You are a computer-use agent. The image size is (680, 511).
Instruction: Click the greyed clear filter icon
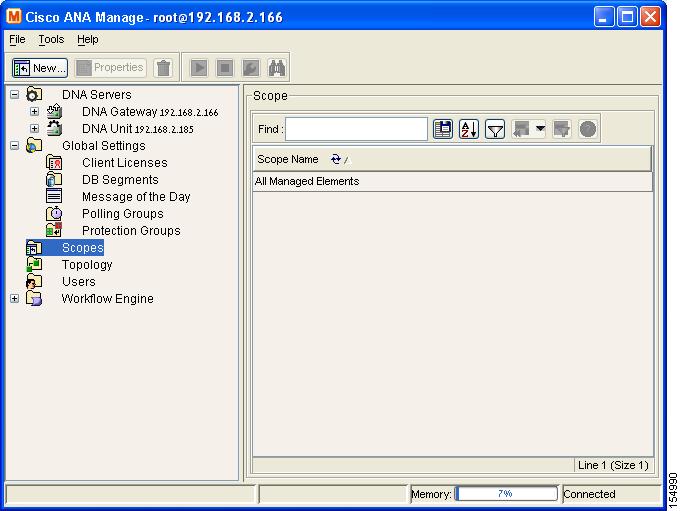(562, 129)
